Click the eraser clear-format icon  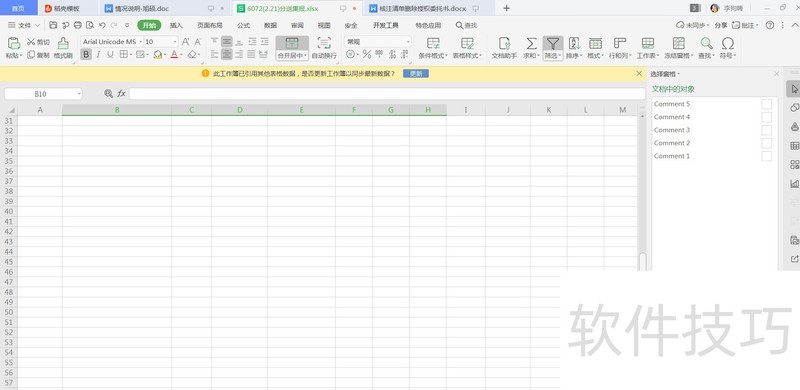click(192, 54)
